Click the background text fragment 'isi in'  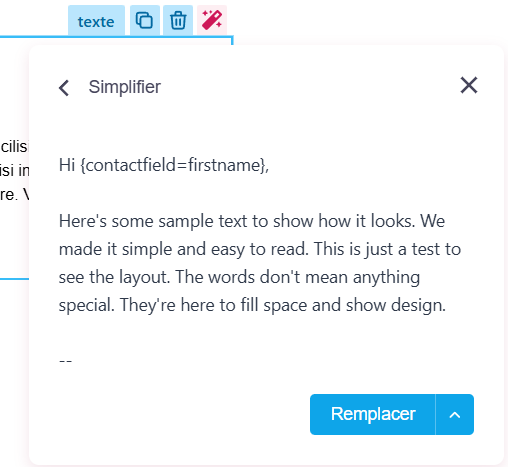(15, 171)
